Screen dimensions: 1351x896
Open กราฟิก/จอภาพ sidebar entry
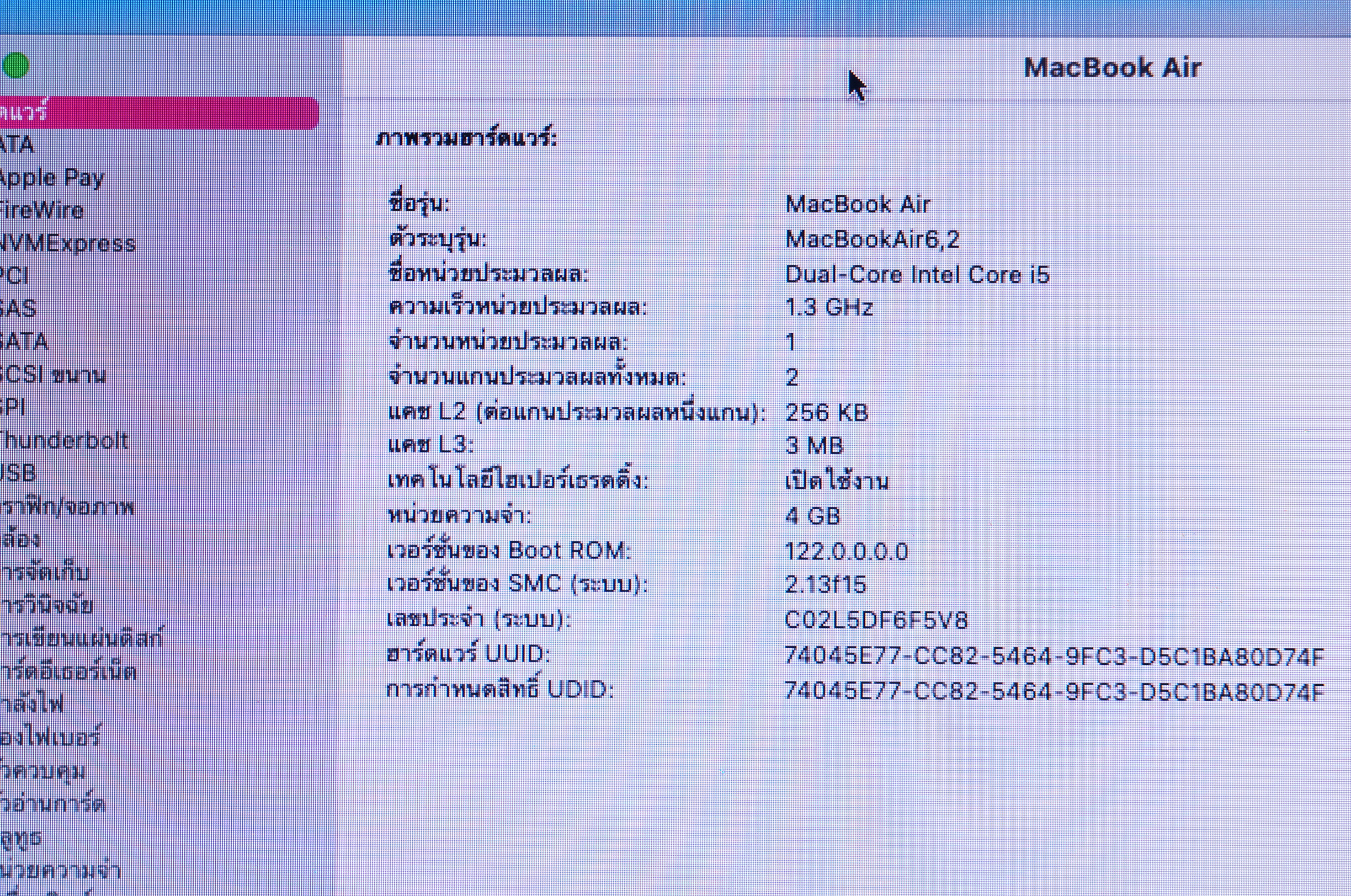(67, 506)
